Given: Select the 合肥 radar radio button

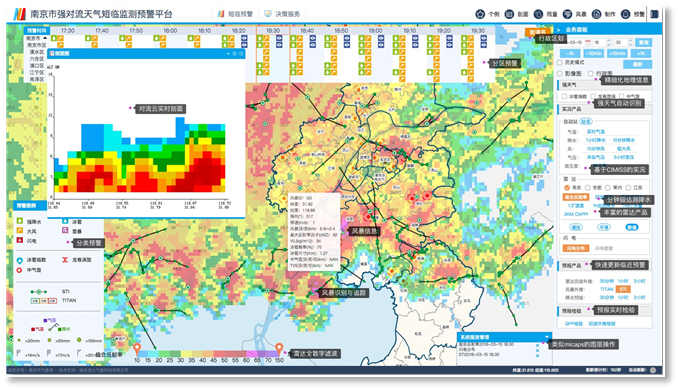Looking at the screenshot, I should (x=588, y=188).
